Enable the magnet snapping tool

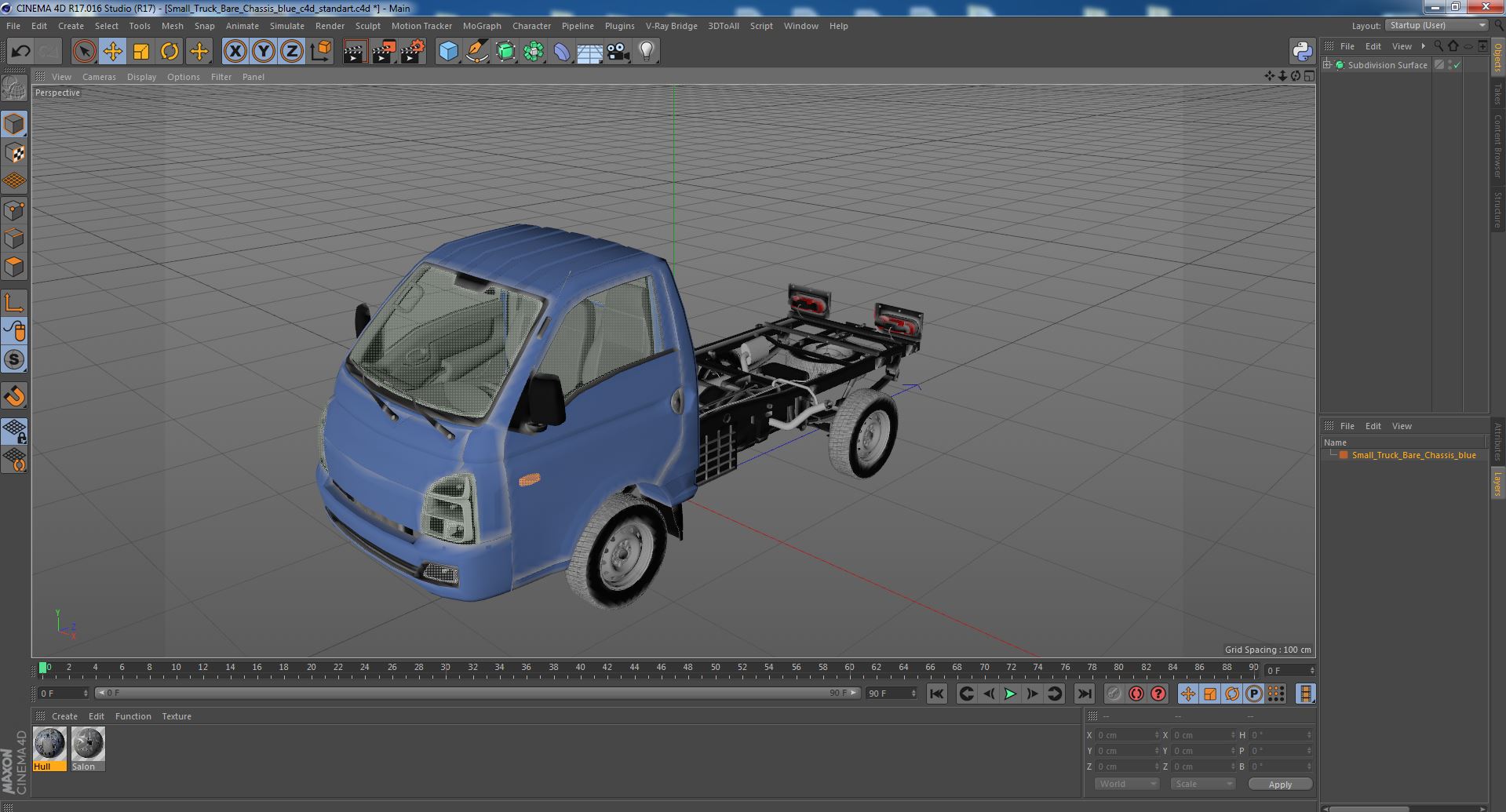point(14,396)
